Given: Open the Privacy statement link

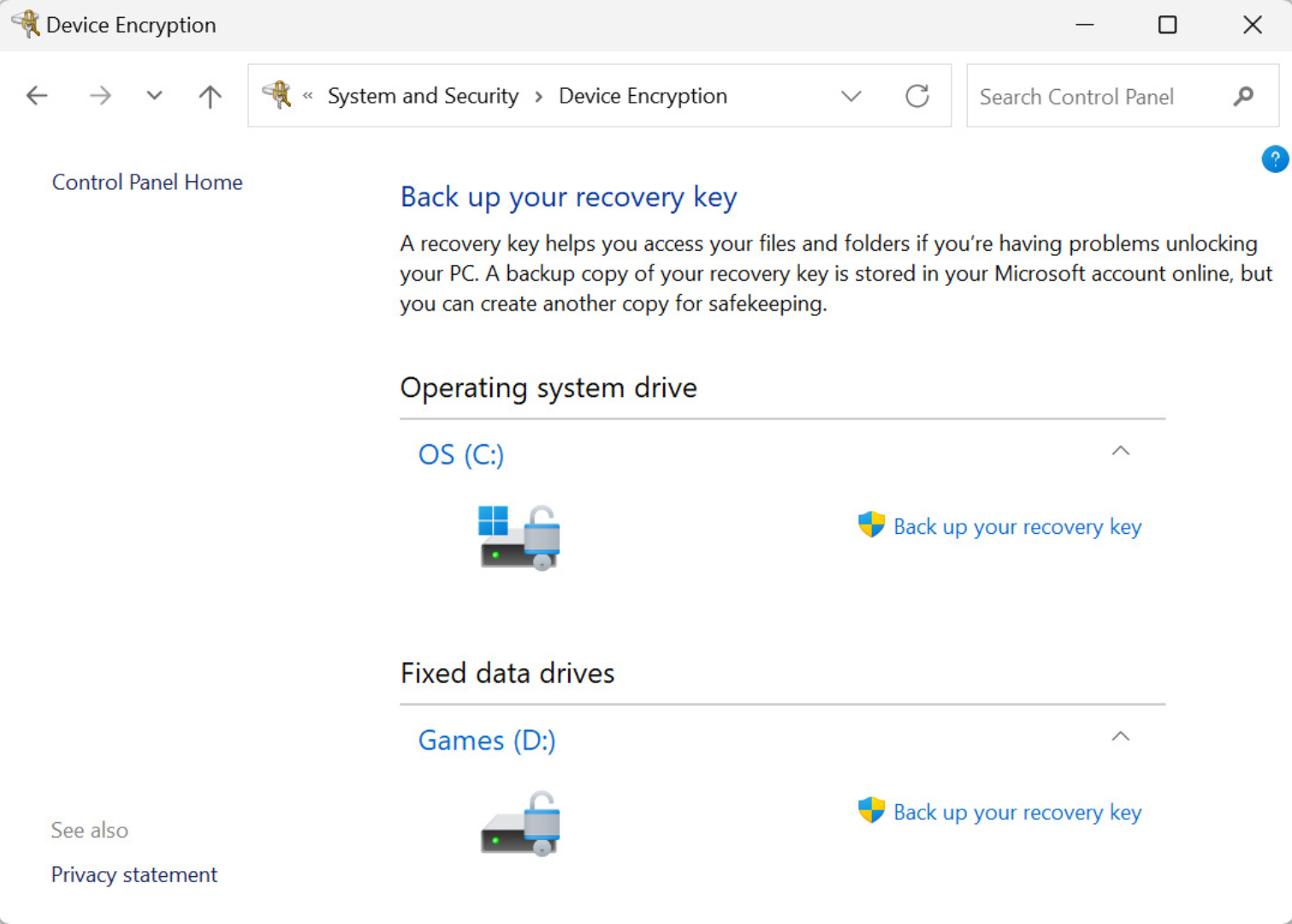Looking at the screenshot, I should (x=133, y=874).
